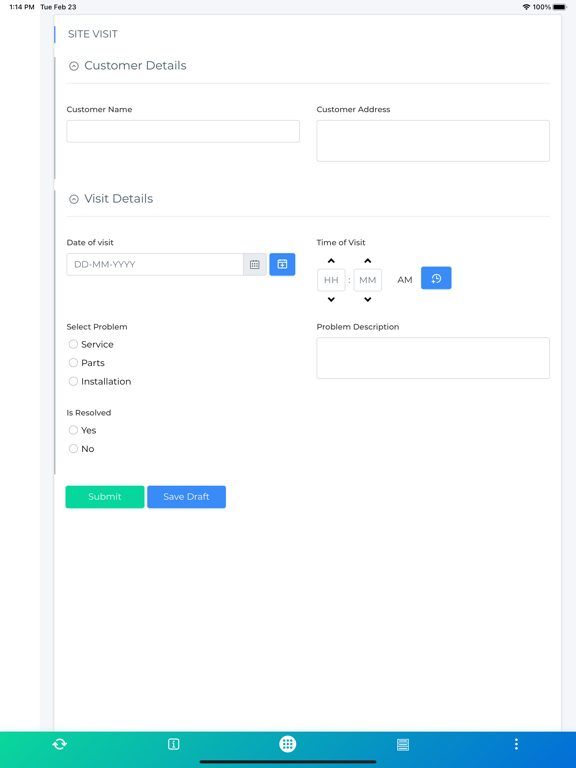This screenshot has height=768, width=576.
Task: Open the apps grid icon in bottom bar
Action: pos(288,744)
